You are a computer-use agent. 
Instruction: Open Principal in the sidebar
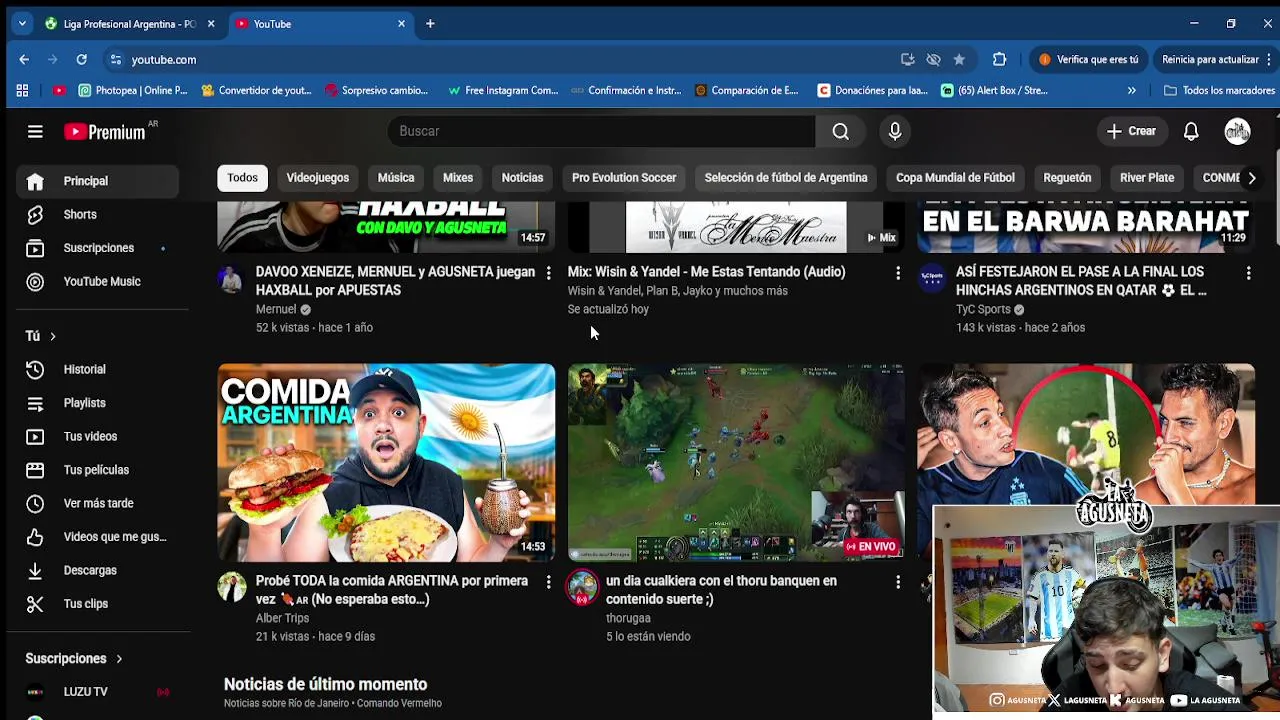coord(97,181)
